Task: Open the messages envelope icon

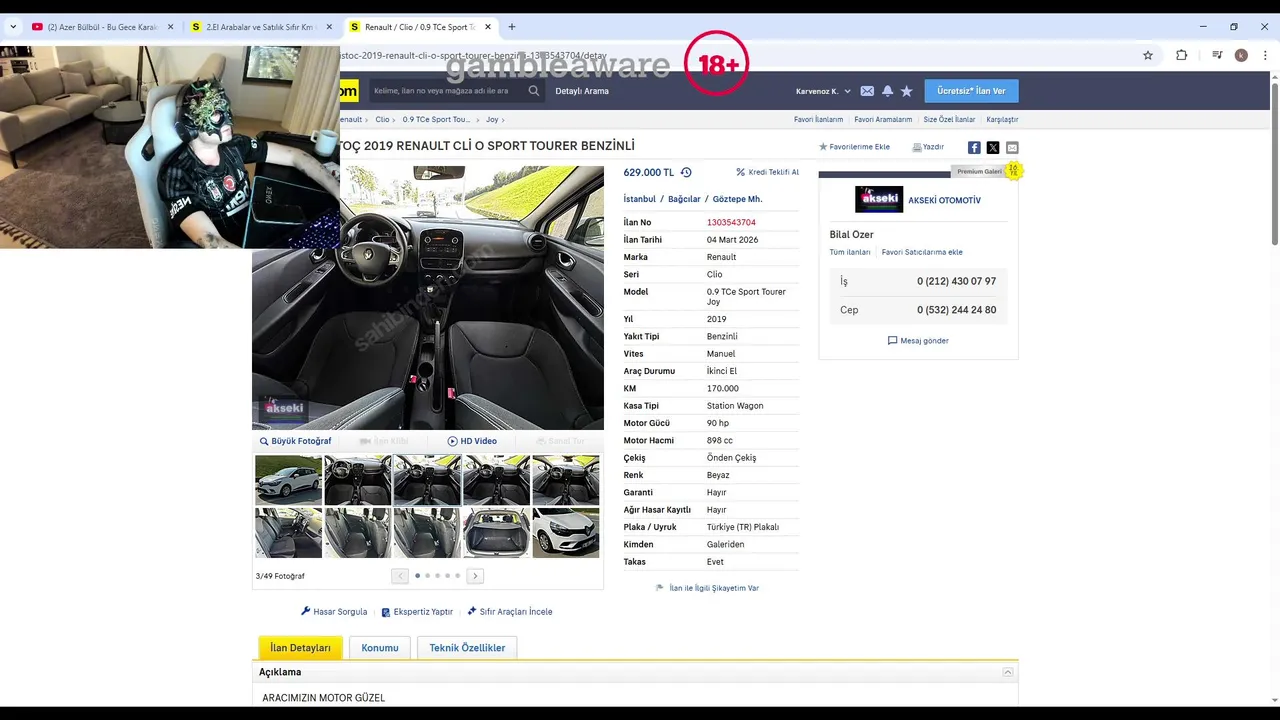Action: pos(867,91)
